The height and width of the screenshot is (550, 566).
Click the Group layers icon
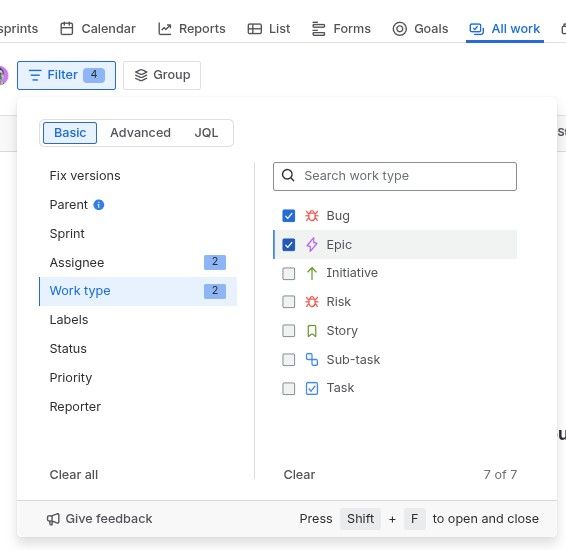click(141, 75)
